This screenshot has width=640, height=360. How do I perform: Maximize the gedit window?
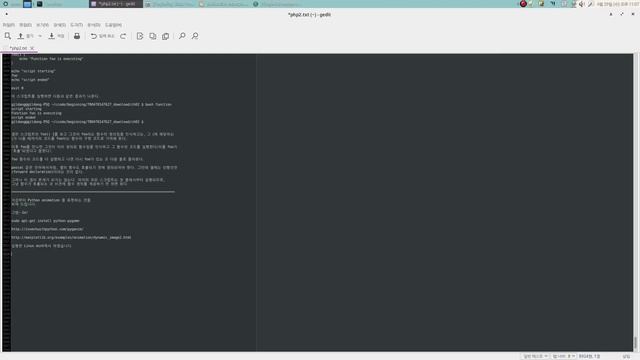pyautogui.click(x=622, y=14)
